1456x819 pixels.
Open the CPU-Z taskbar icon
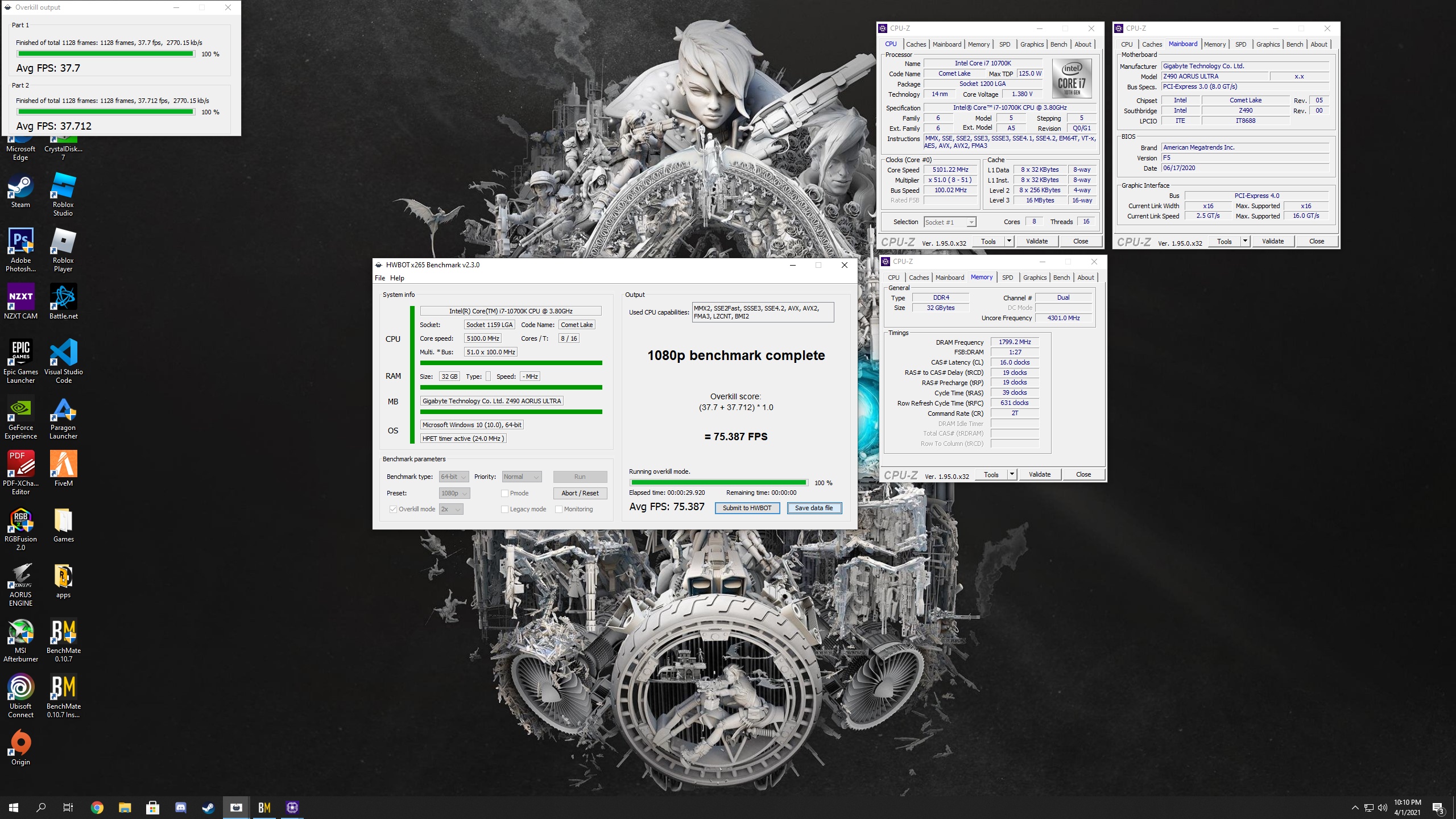point(292,808)
